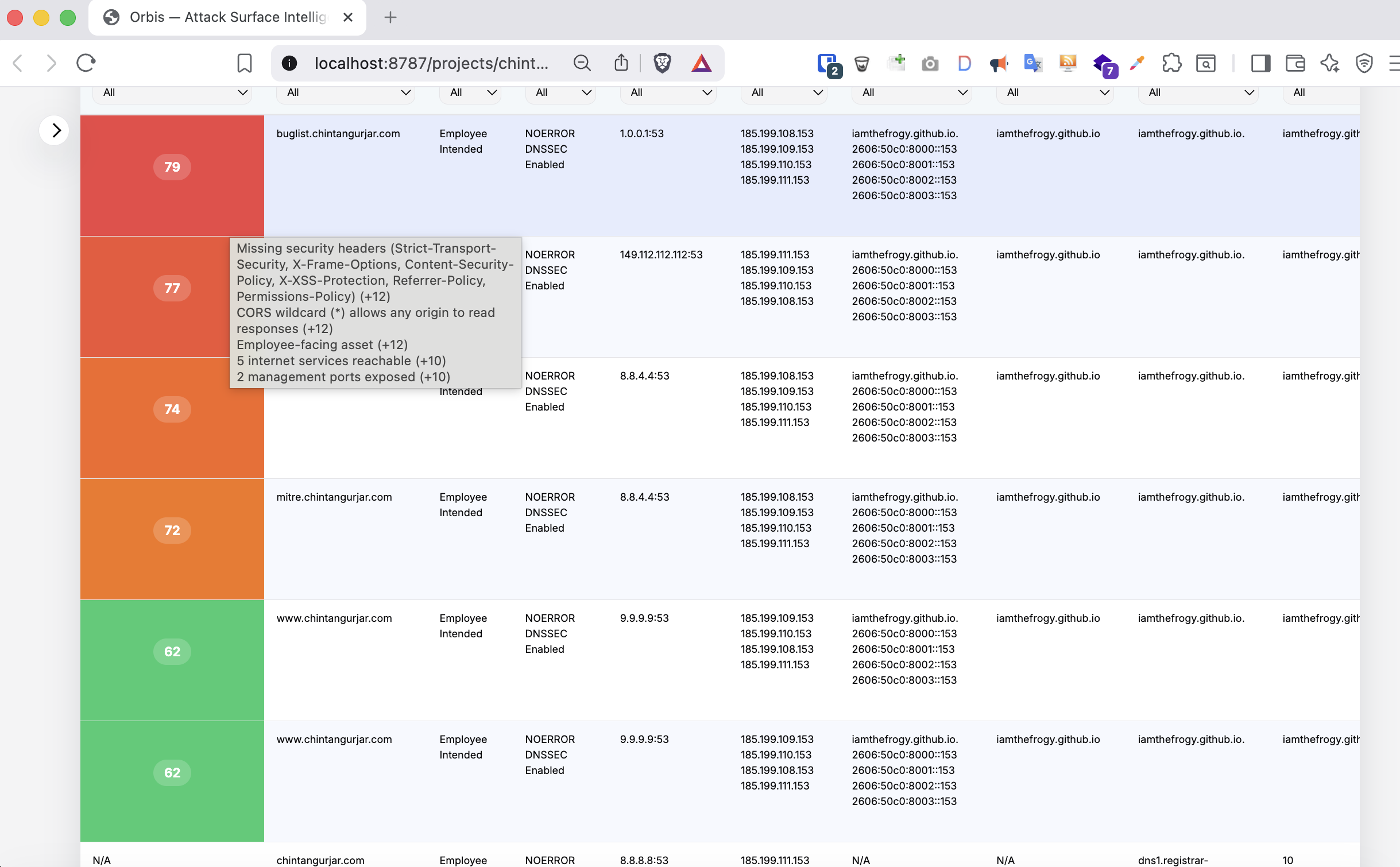Viewport: 1400px width, 867px height.
Task: Click the bare chintangurjar.com hostname in the N/A row
Action: pyautogui.click(x=320, y=860)
